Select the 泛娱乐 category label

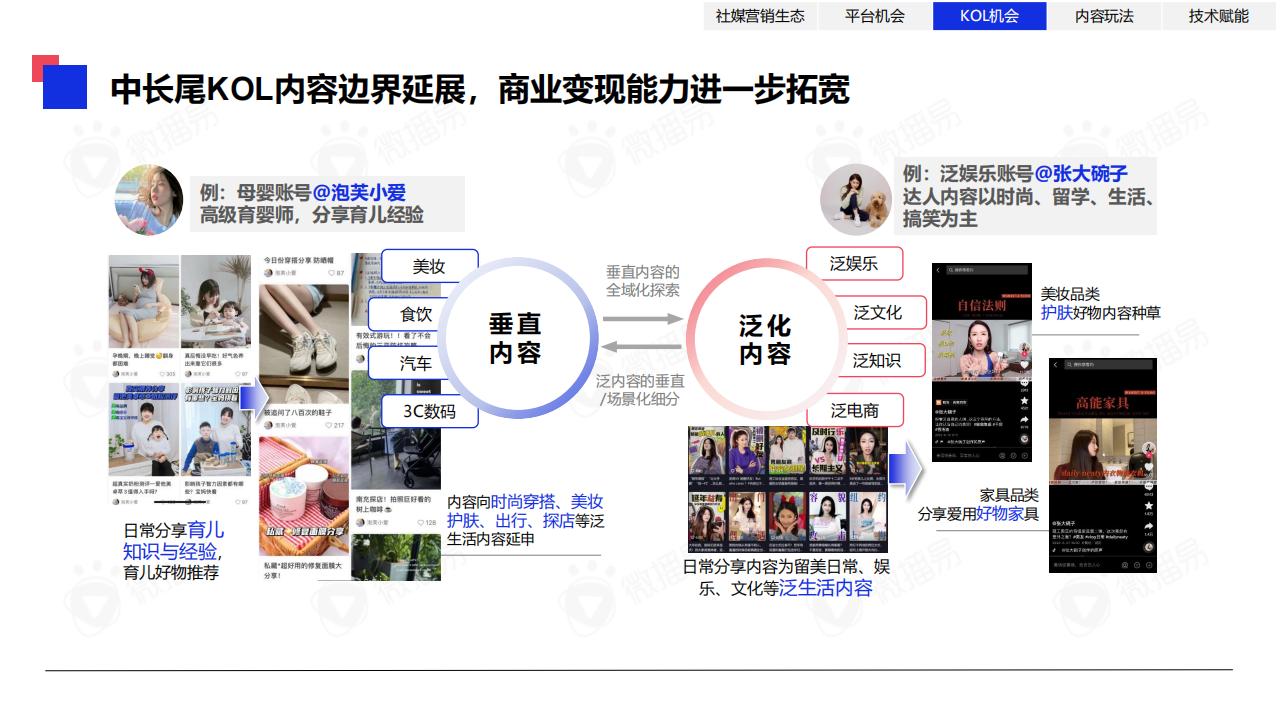(854, 264)
